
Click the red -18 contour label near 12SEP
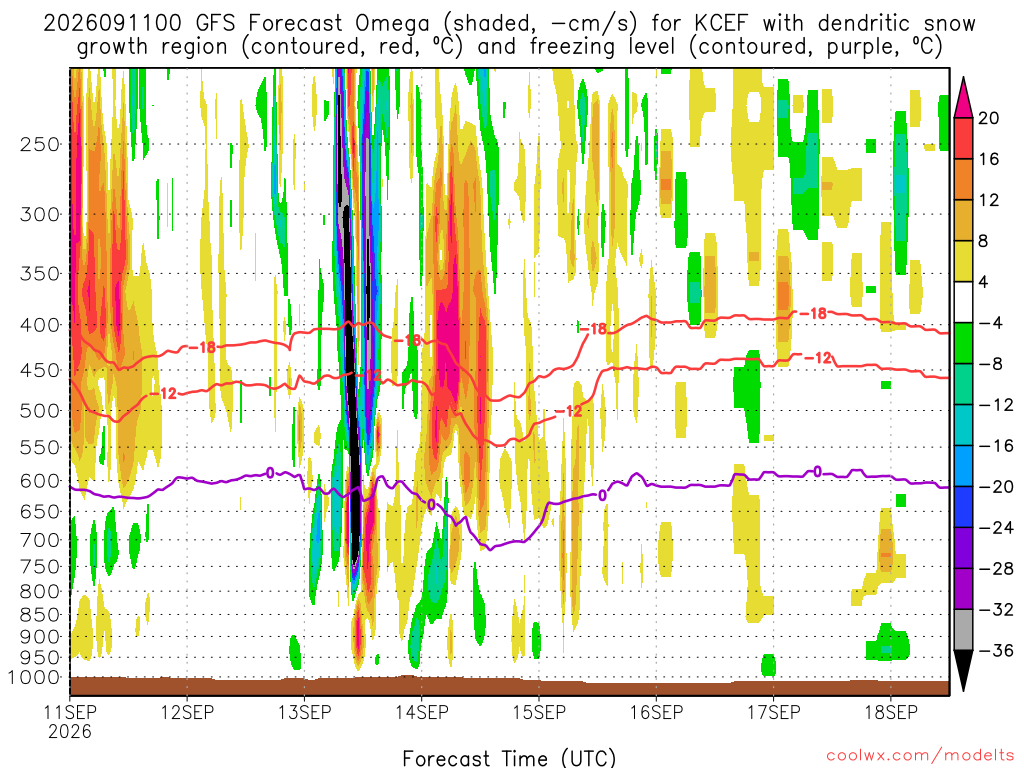click(202, 347)
